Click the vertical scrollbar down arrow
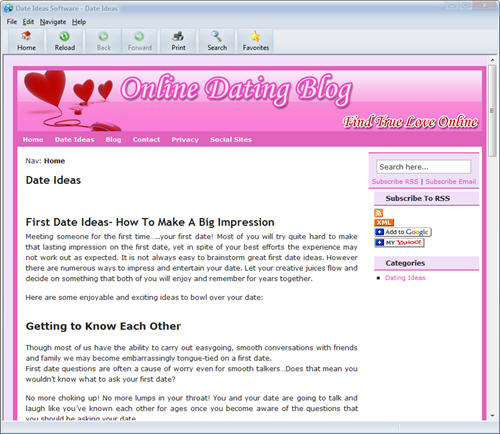This screenshot has width=500, height=434. click(x=492, y=415)
